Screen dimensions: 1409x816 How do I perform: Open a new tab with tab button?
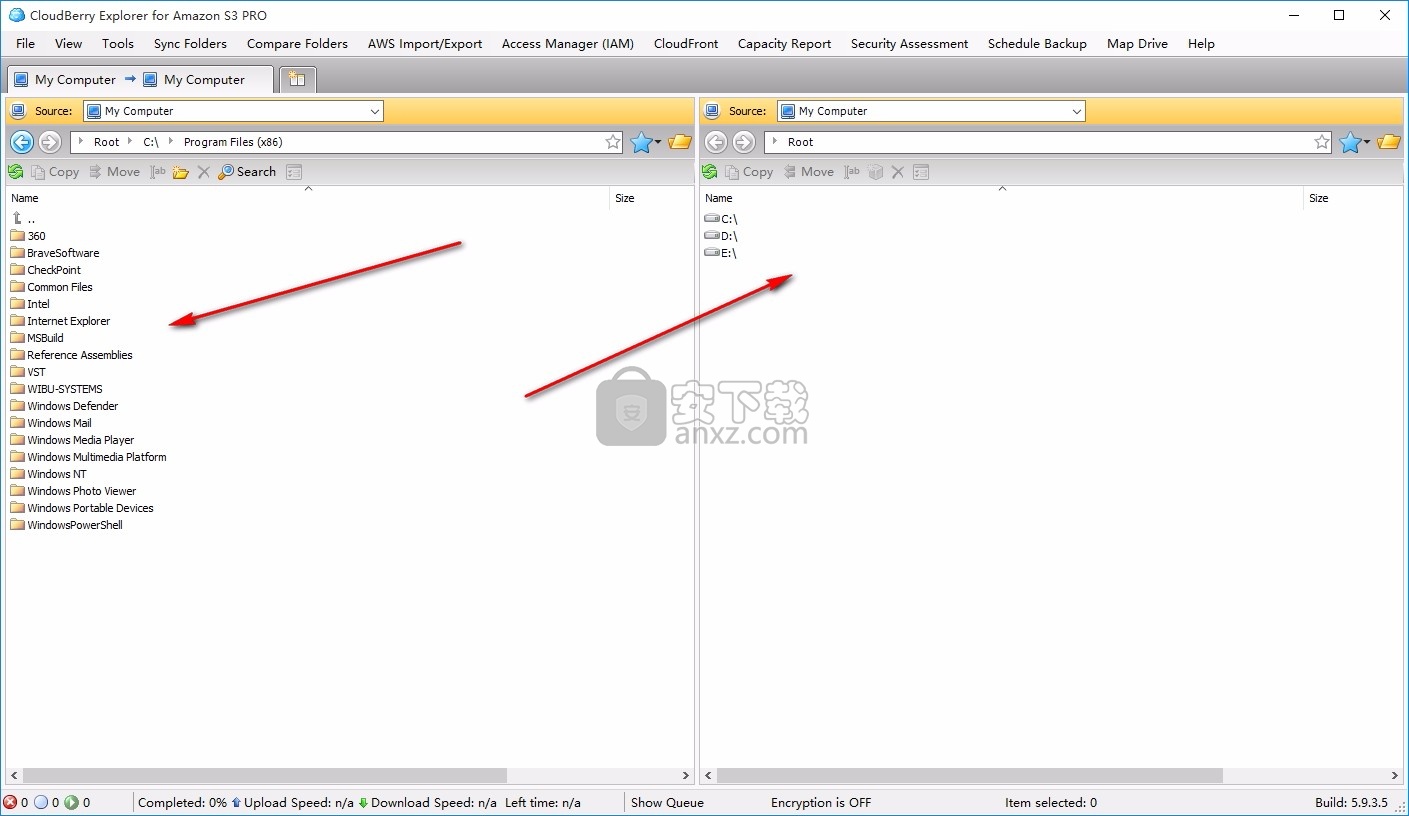(297, 80)
